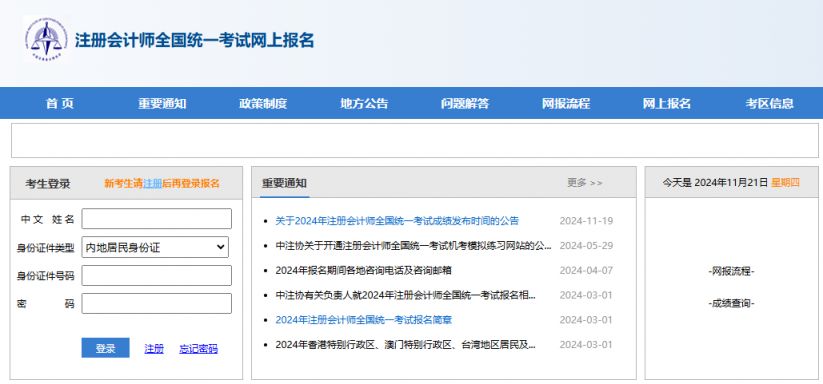The height and width of the screenshot is (384, 823).
Task: Click the -网报流程- link in right panel
Action: pyautogui.click(x=731, y=272)
